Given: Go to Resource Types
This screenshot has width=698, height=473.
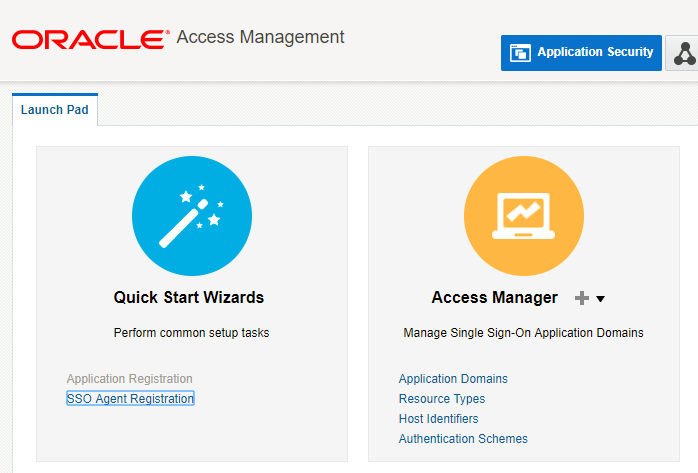Looking at the screenshot, I should 442,399.
